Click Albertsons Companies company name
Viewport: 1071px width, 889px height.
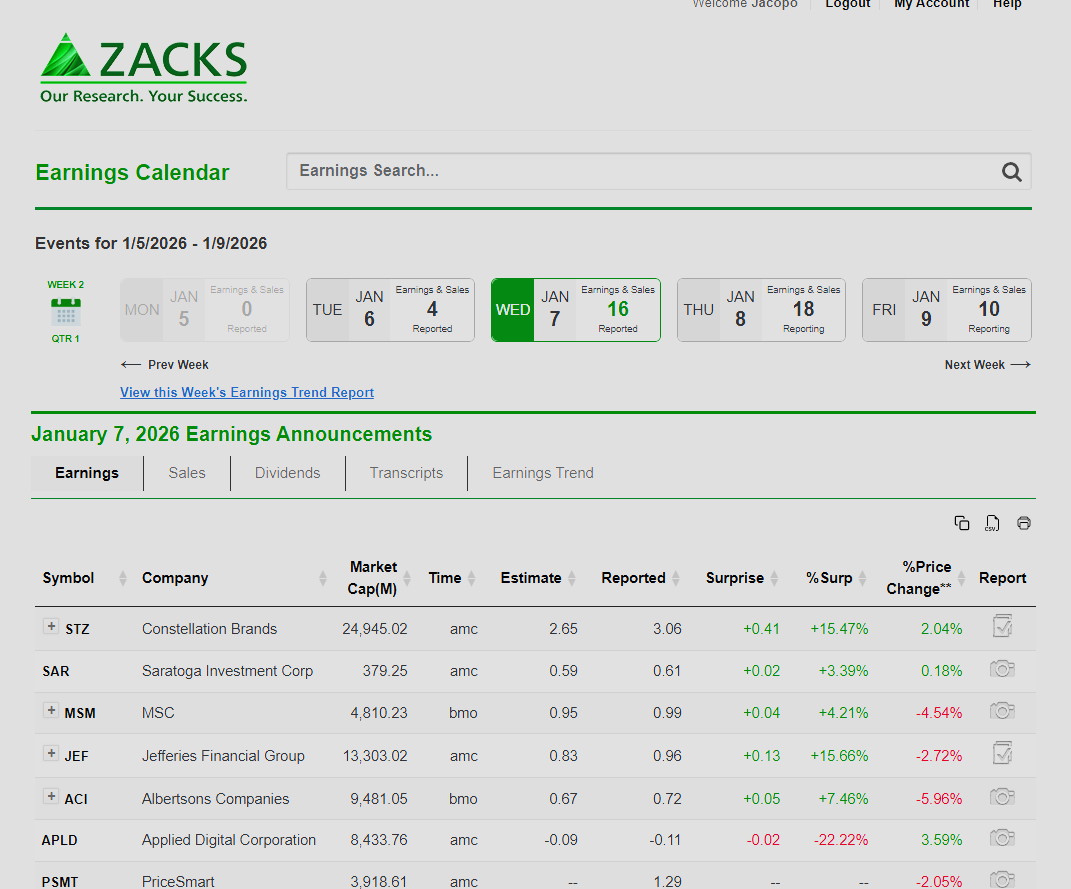coord(215,799)
